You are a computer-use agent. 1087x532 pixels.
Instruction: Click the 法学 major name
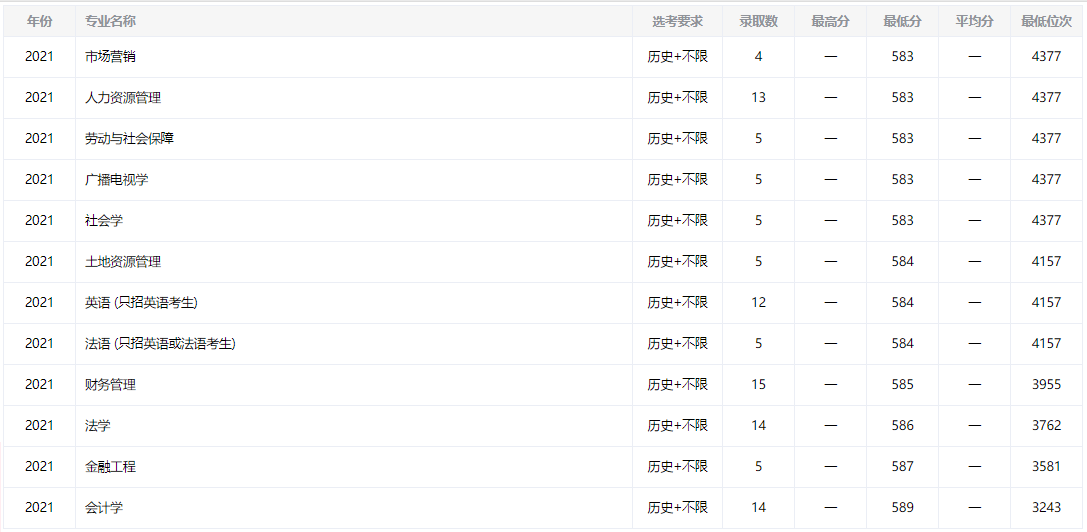(x=98, y=426)
